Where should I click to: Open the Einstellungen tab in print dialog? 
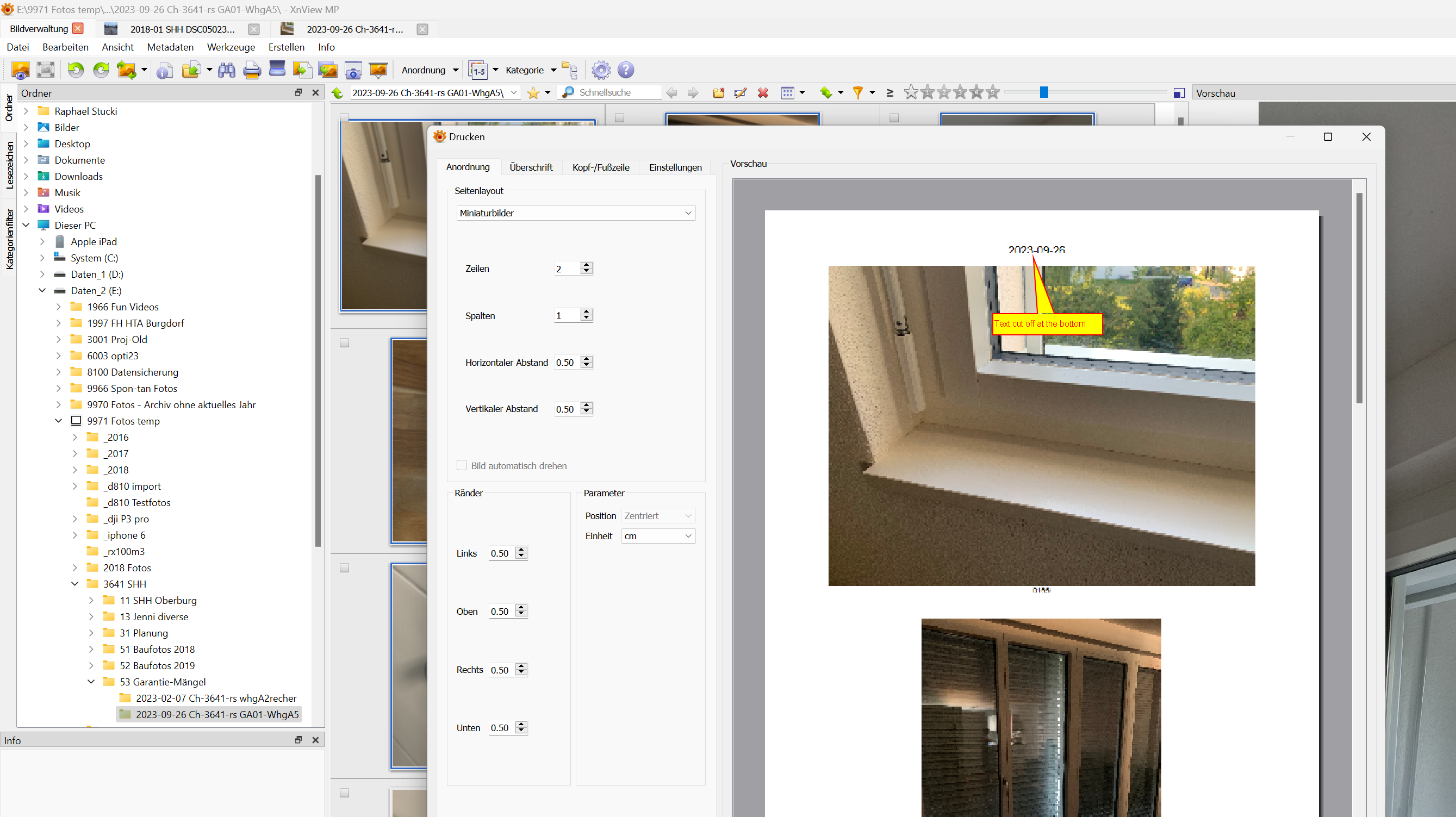pos(675,167)
